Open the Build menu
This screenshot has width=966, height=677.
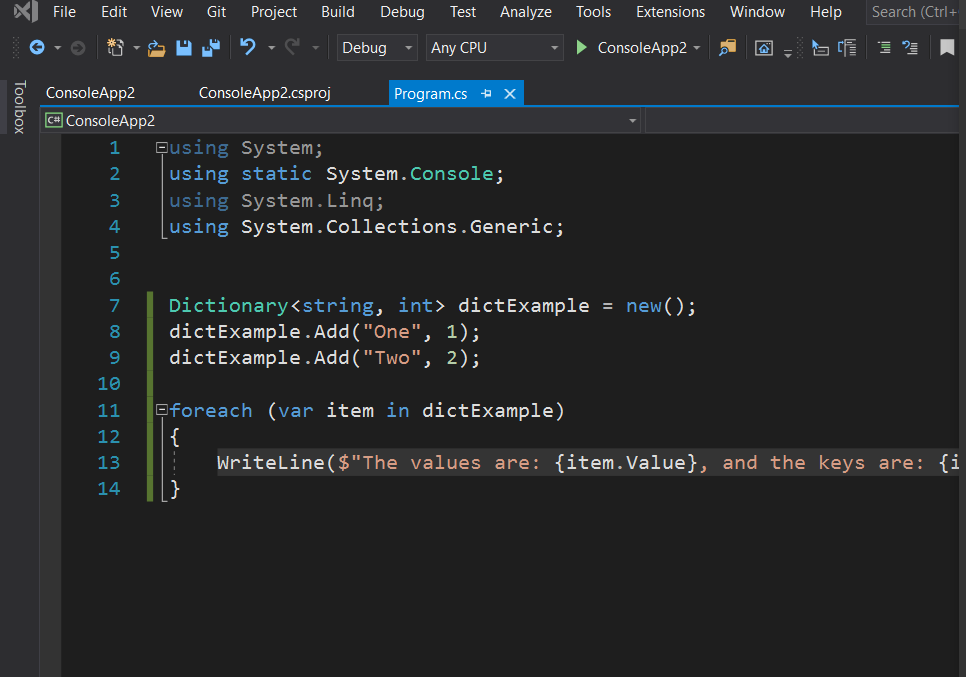(x=337, y=12)
